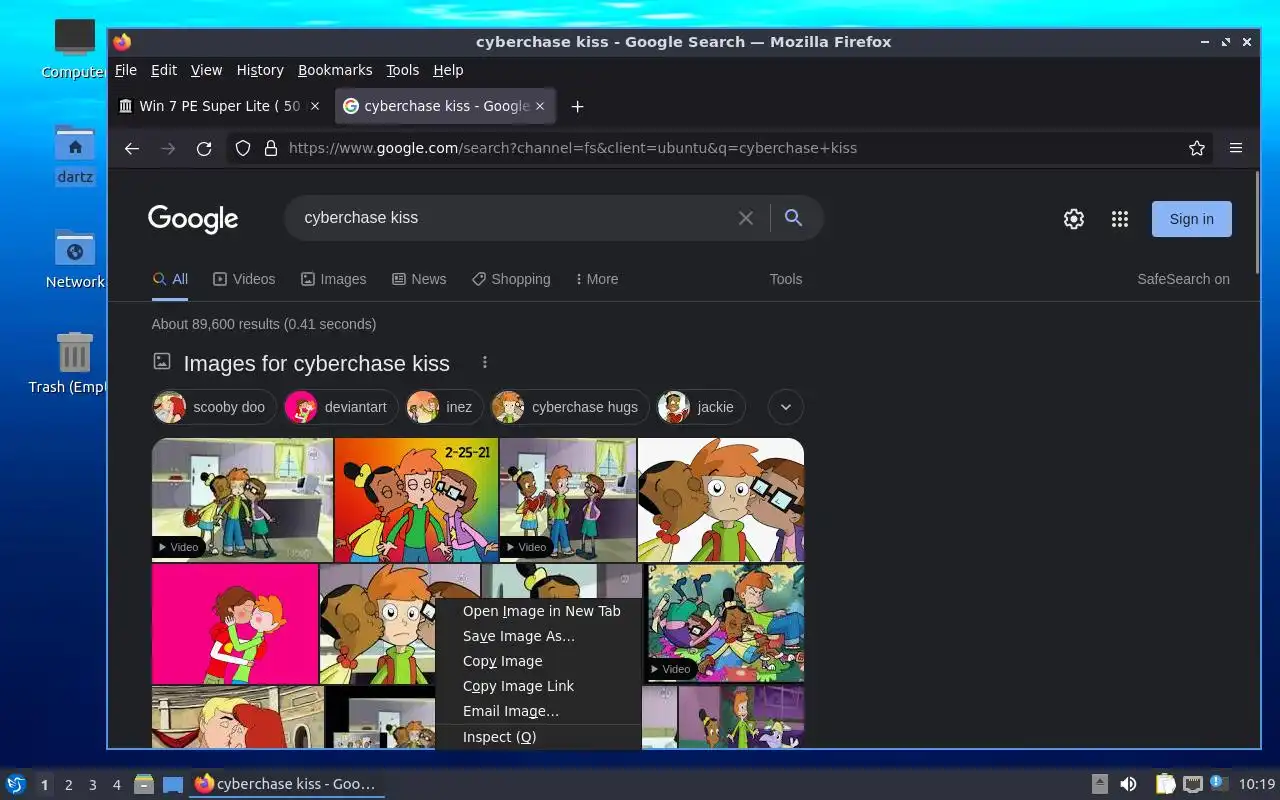Open the three-dot menu beside Images heading
The width and height of the screenshot is (1280, 800).
[485, 362]
